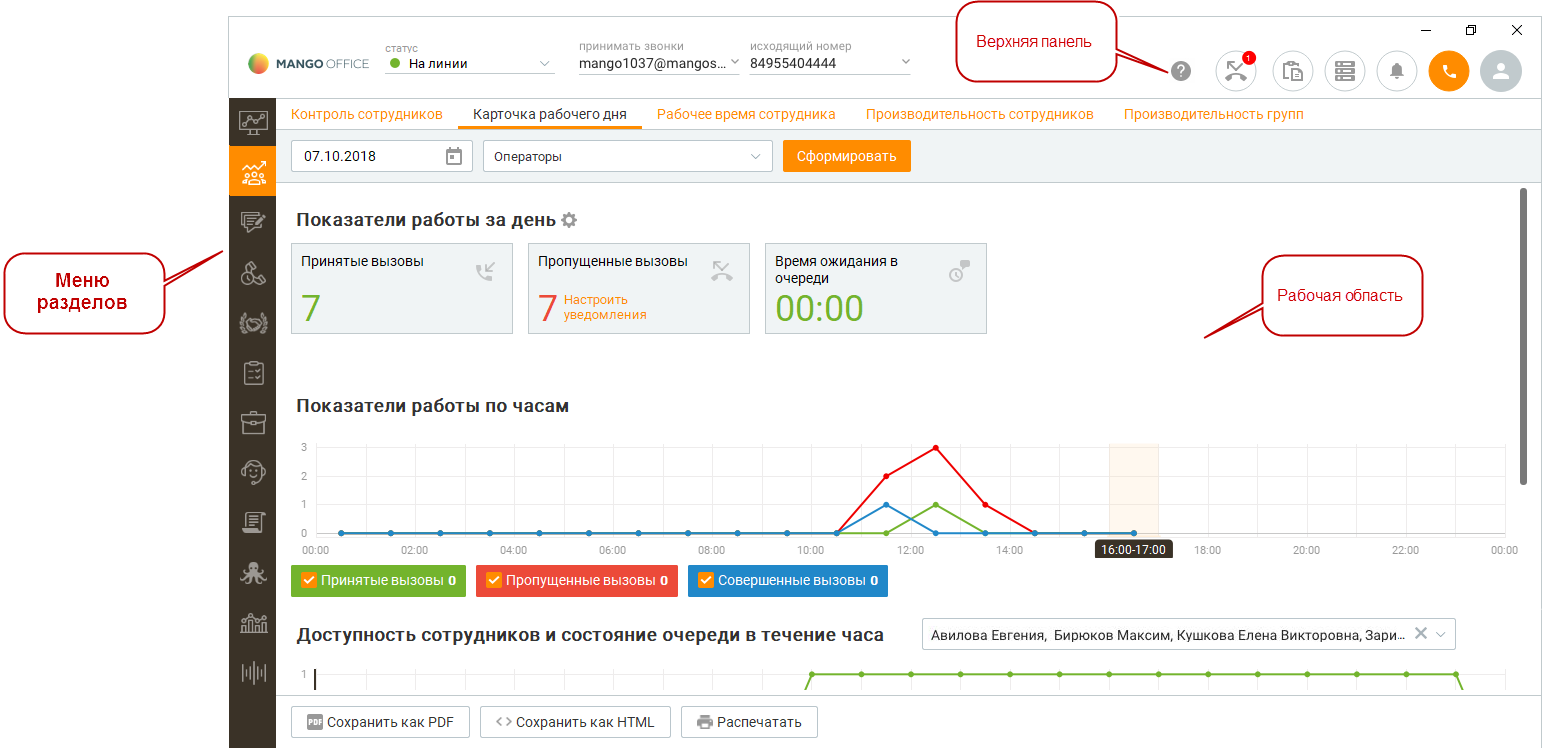Toggle the Пропущенные вызовы checkbox
Viewport: 1542px width, 748px height.
[x=494, y=580]
